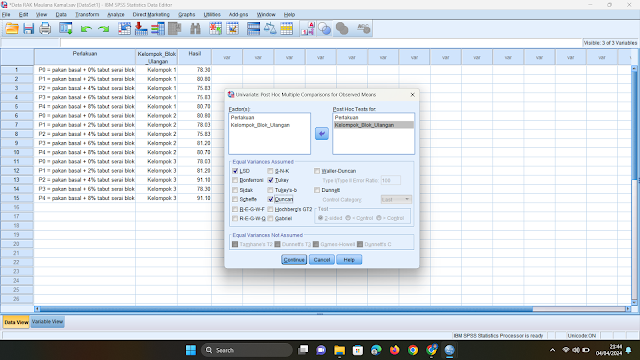Click the Type I/Type II Error Ratio field
Viewport: 640px width, 360px height.
click(391, 180)
